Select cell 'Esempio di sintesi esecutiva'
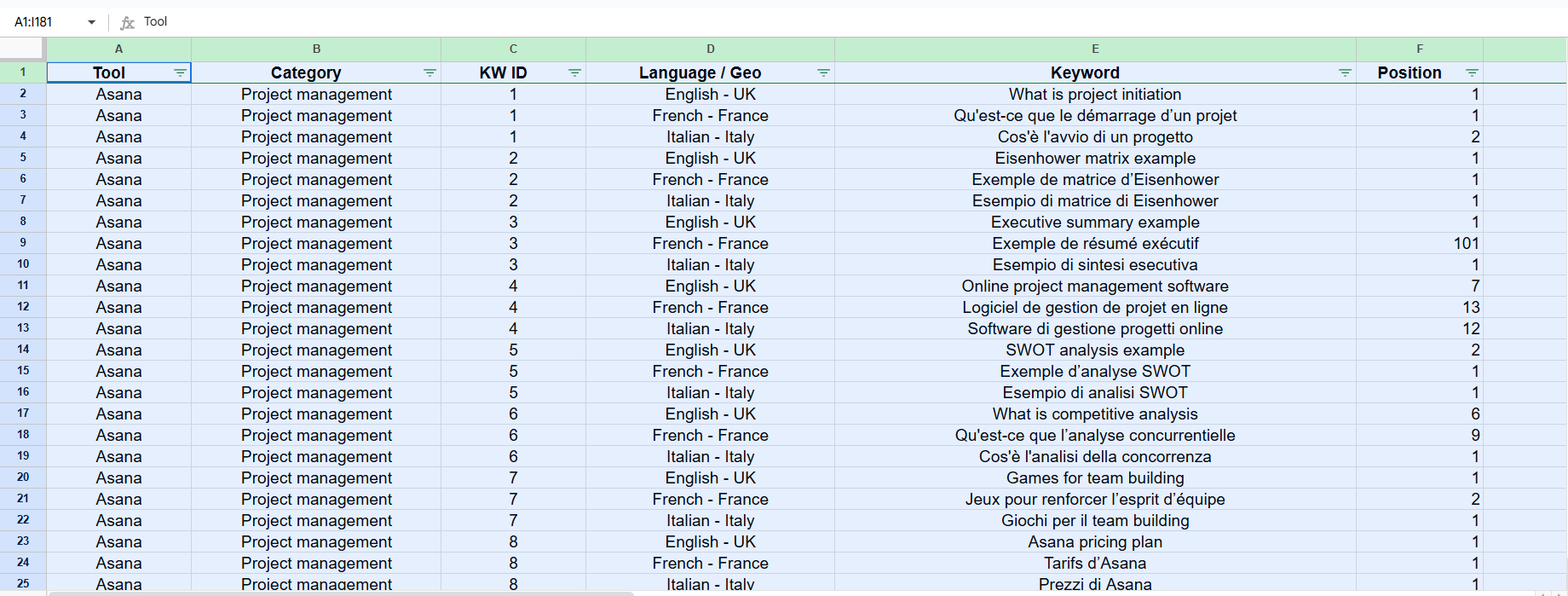This screenshot has width=1568, height=596. tap(1095, 264)
